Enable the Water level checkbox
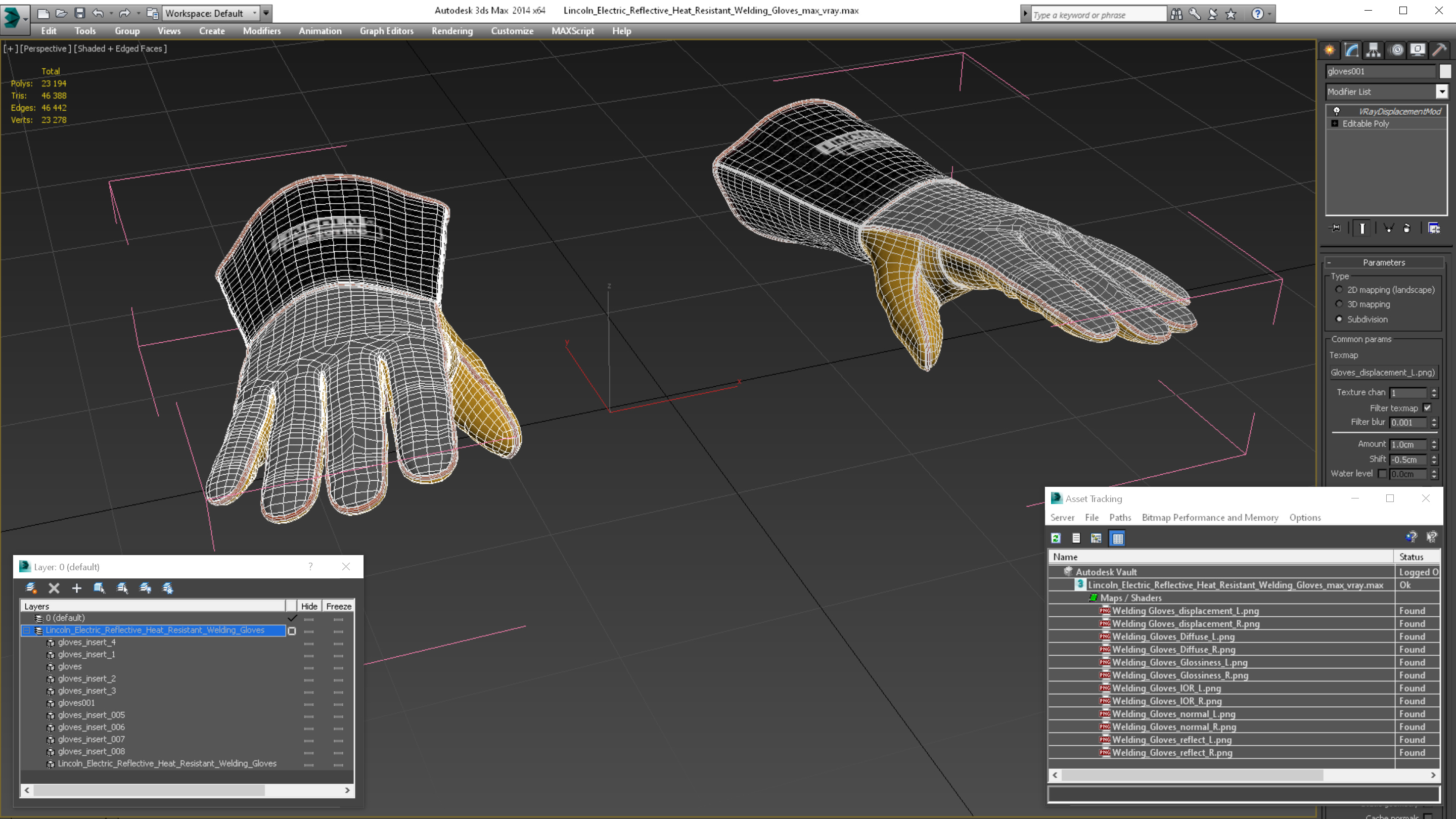Viewport: 1456px width, 819px height. point(1382,474)
